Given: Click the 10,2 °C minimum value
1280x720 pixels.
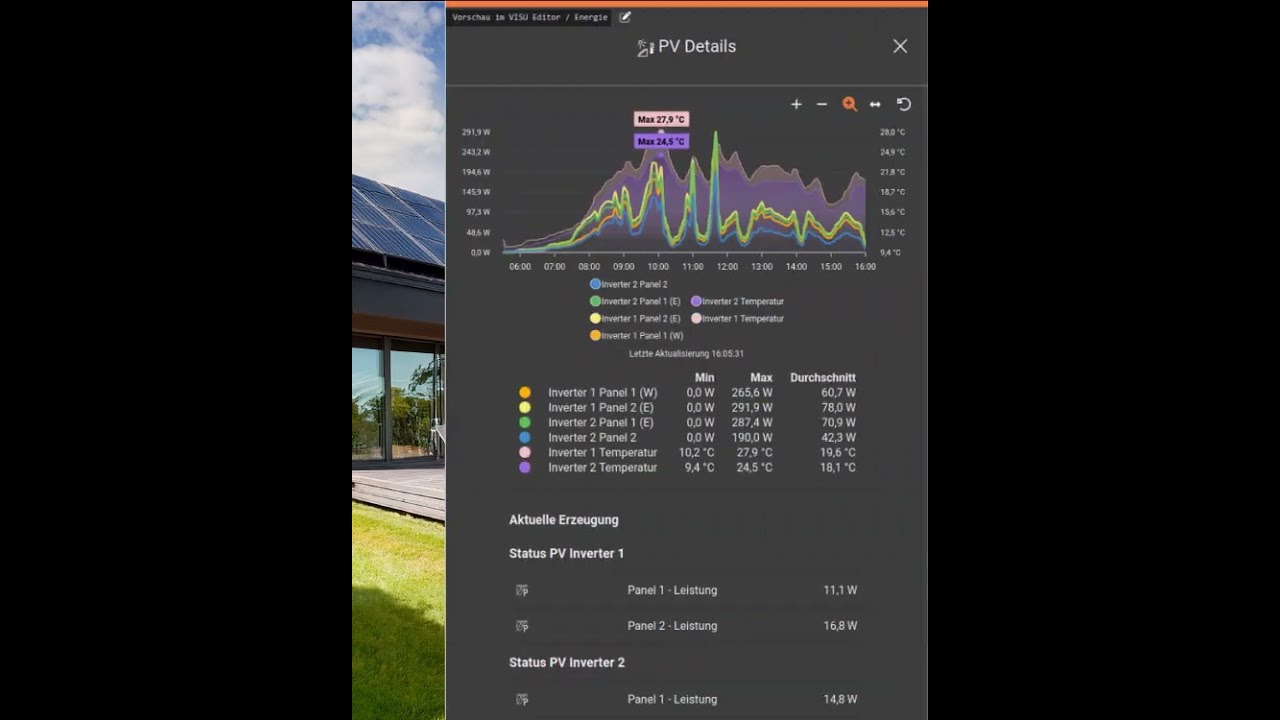Looking at the screenshot, I should [696, 453].
